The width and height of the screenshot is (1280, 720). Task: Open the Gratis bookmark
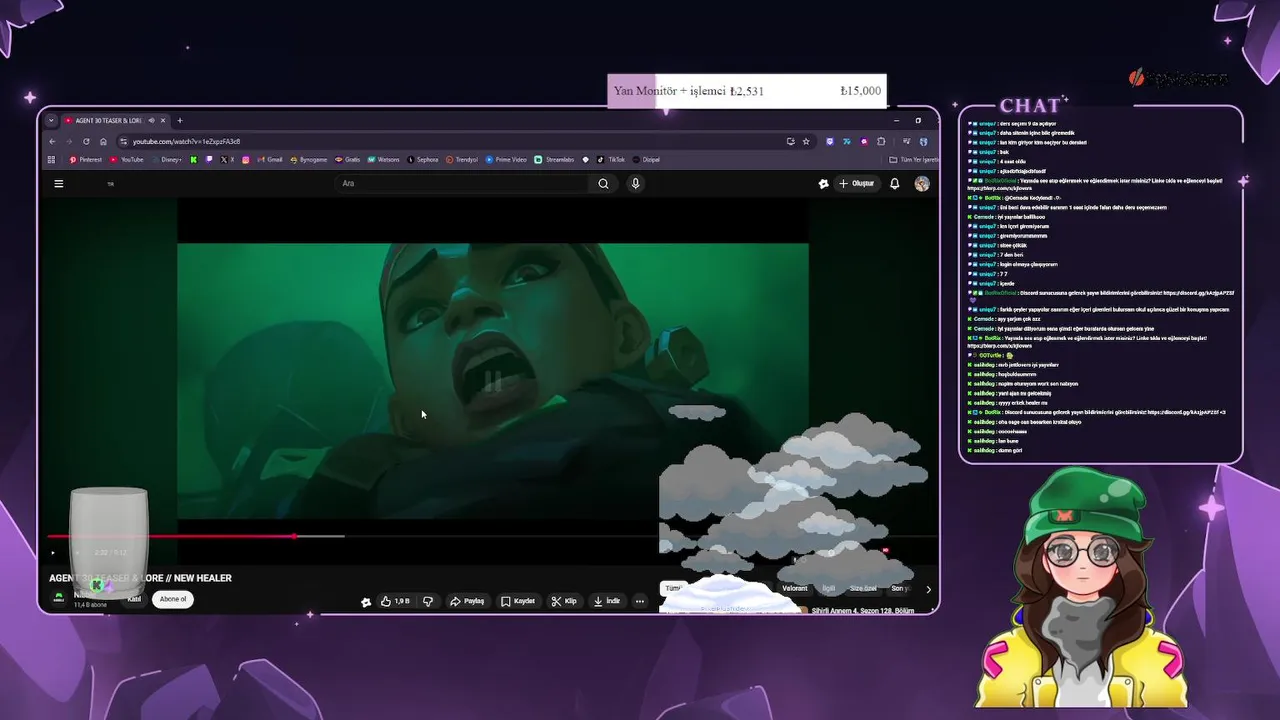(348, 160)
